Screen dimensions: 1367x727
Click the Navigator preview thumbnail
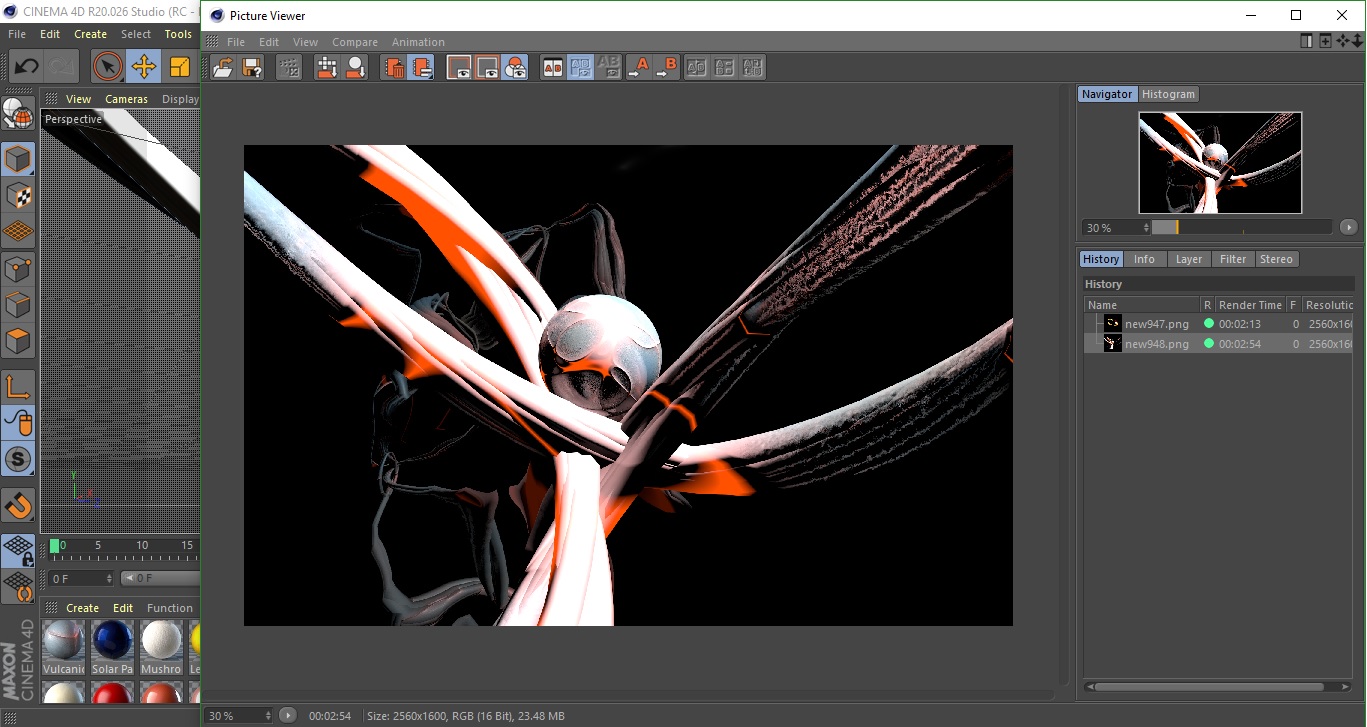click(1220, 162)
